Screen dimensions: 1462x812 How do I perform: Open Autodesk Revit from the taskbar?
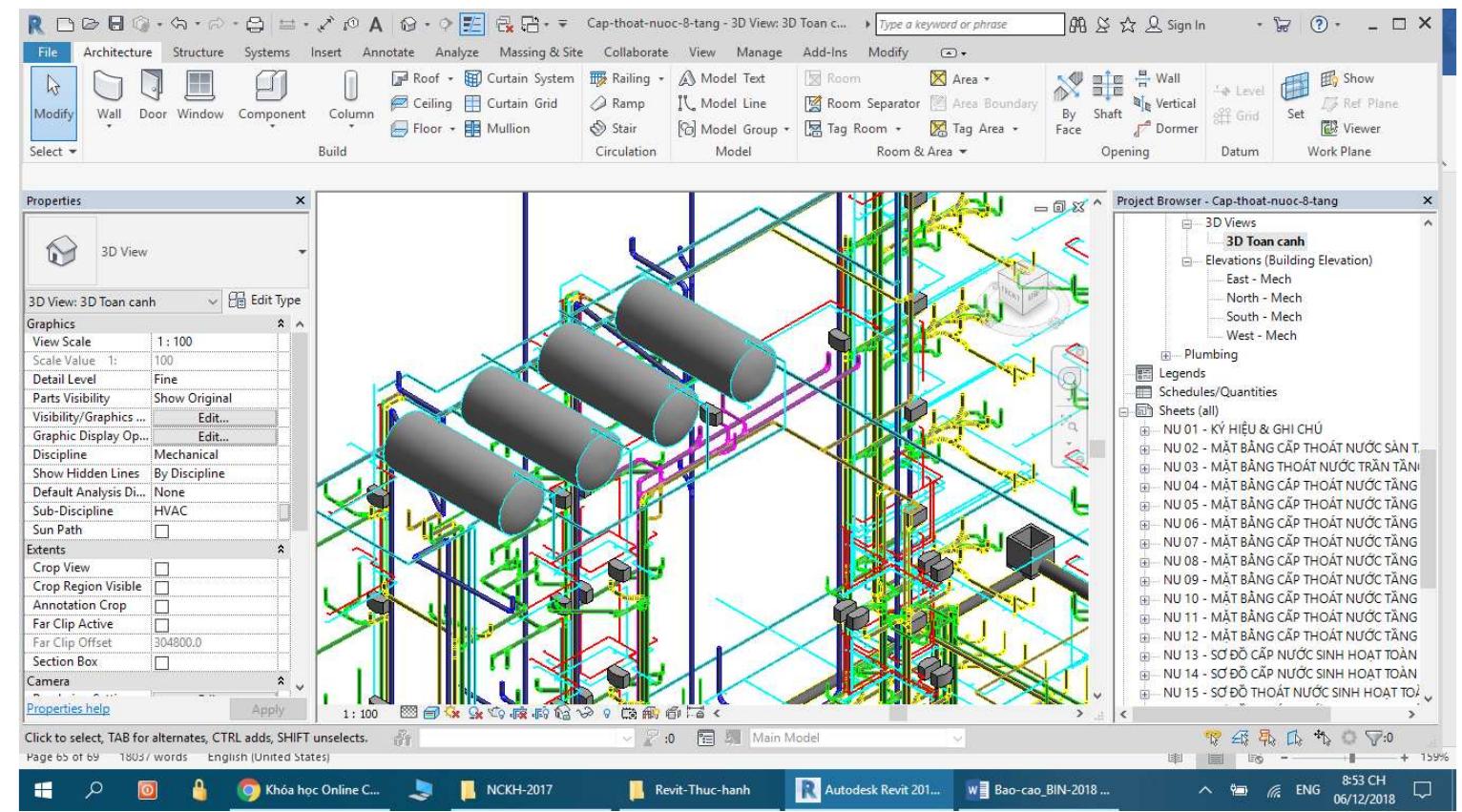click(870, 790)
